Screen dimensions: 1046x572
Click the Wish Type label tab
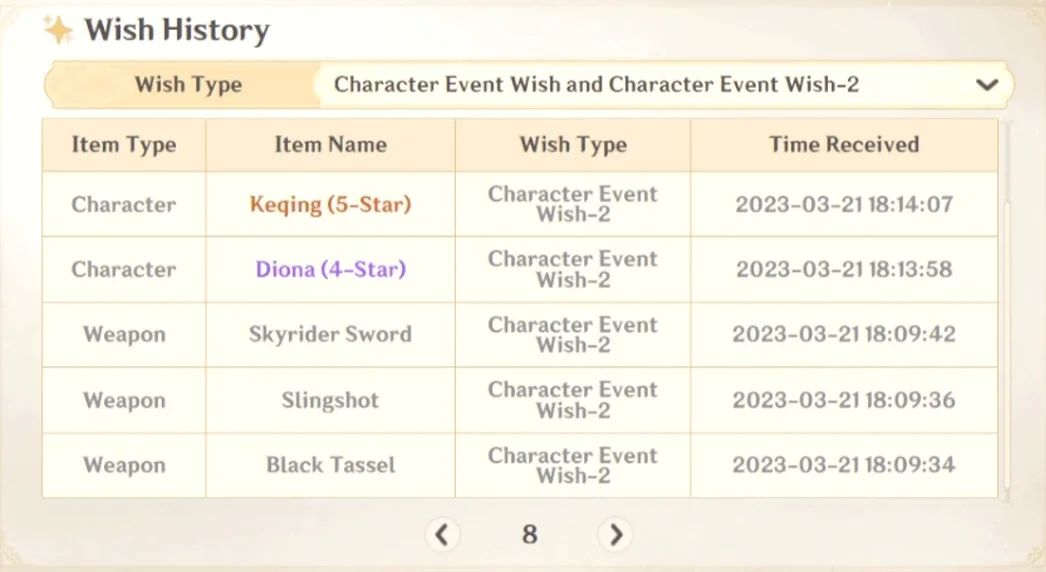pyautogui.click(x=188, y=85)
